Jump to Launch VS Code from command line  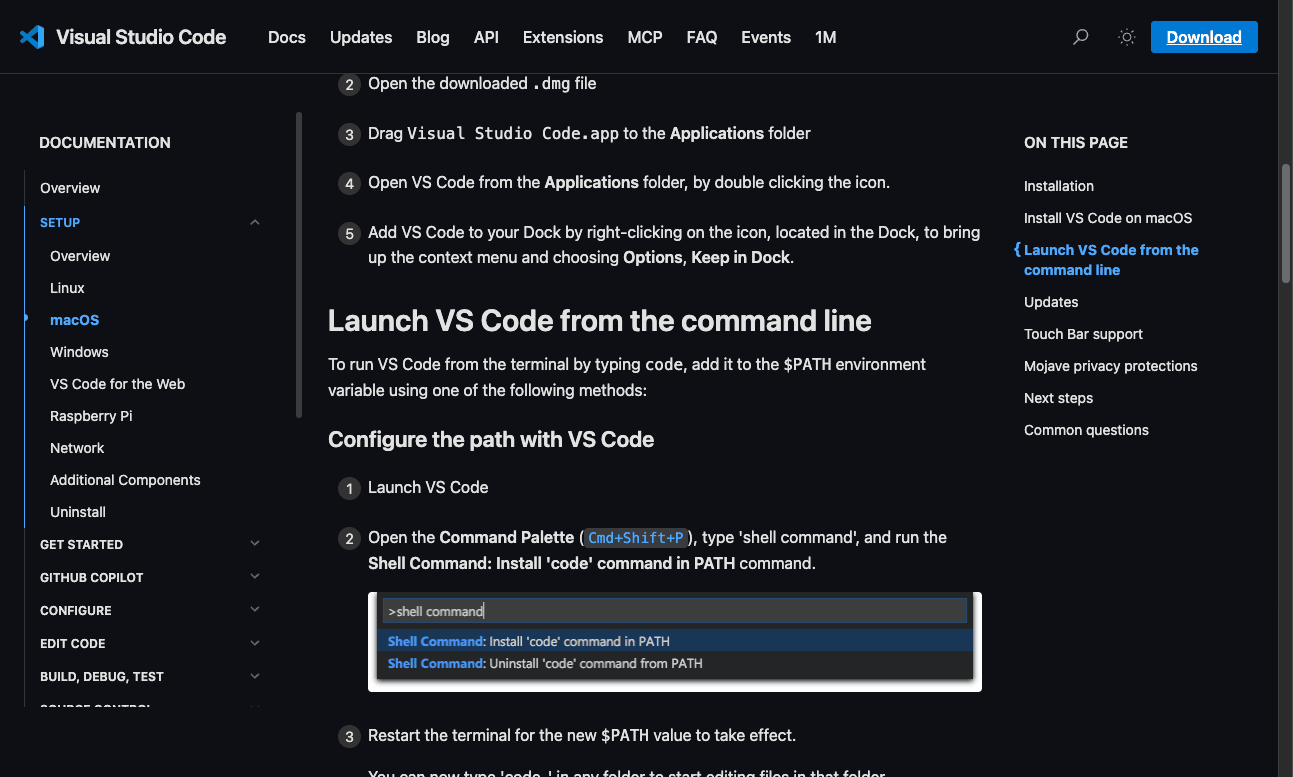point(1111,260)
